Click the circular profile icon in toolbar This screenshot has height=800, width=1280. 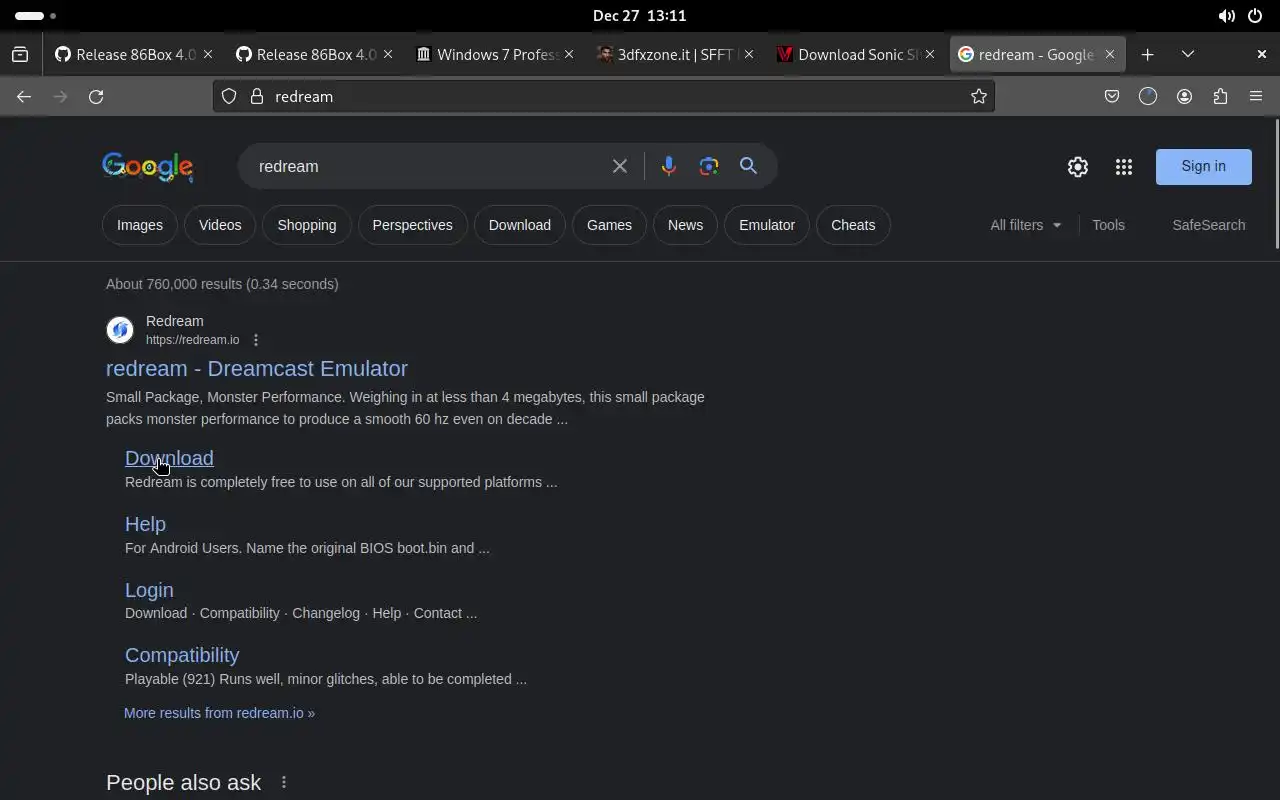(1148, 96)
